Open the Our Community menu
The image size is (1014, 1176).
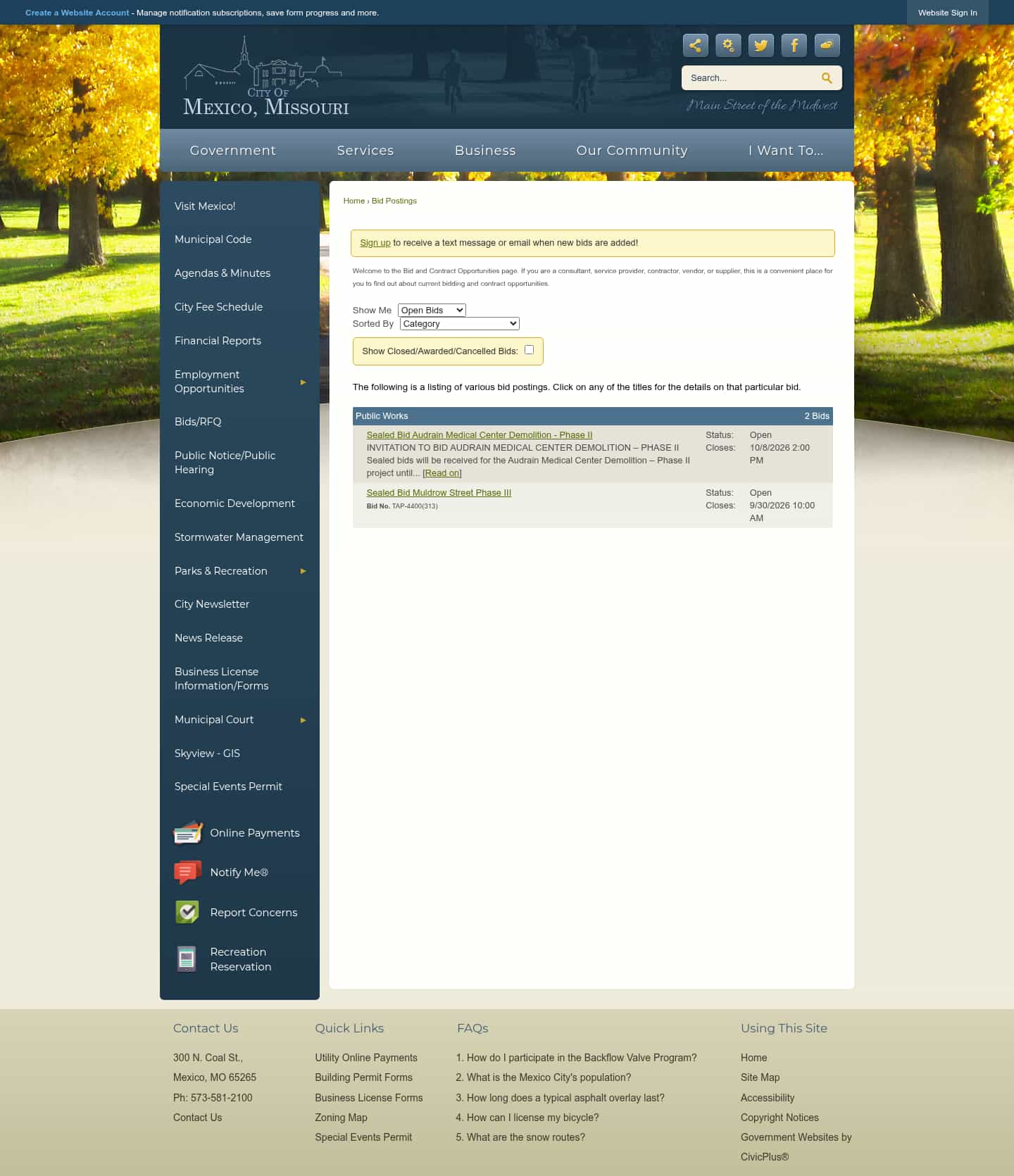coord(632,151)
